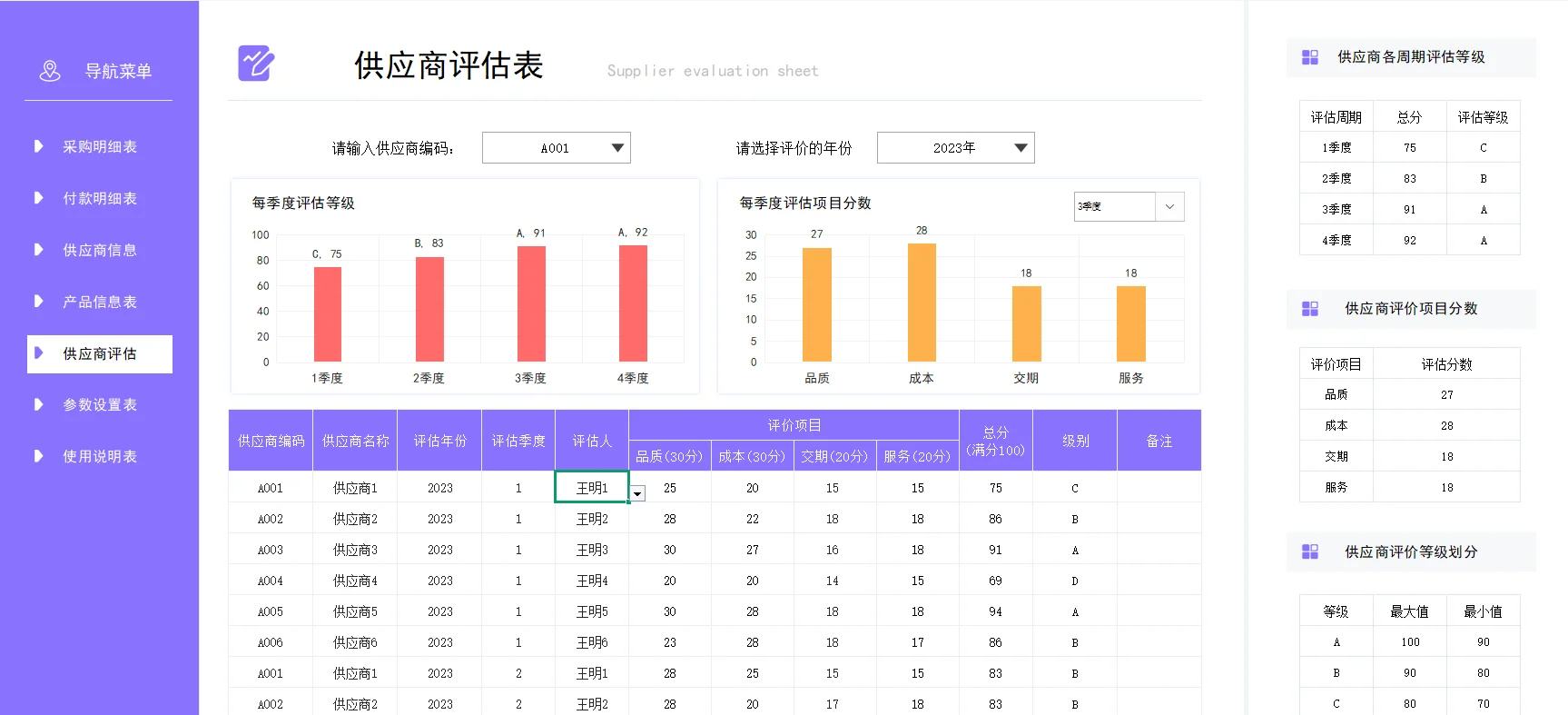The width and height of the screenshot is (1568, 715).
Task: Open the 产品信息表 menu item
Action: click(100, 302)
